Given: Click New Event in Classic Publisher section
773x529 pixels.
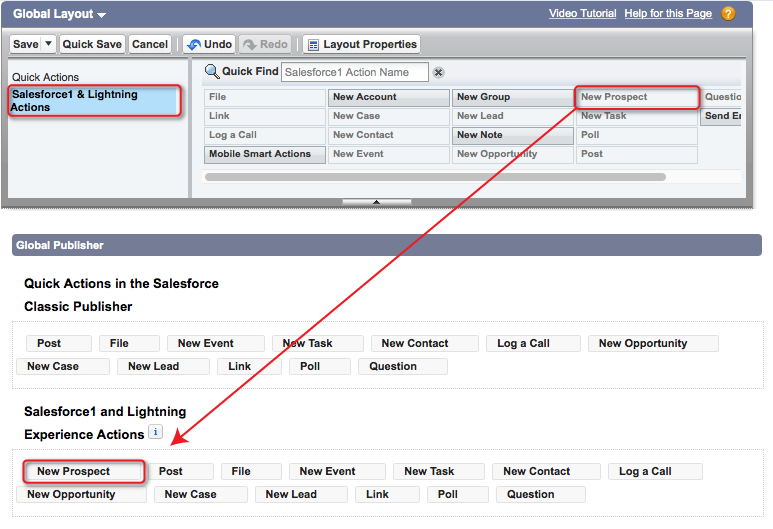Looking at the screenshot, I should (x=215, y=343).
